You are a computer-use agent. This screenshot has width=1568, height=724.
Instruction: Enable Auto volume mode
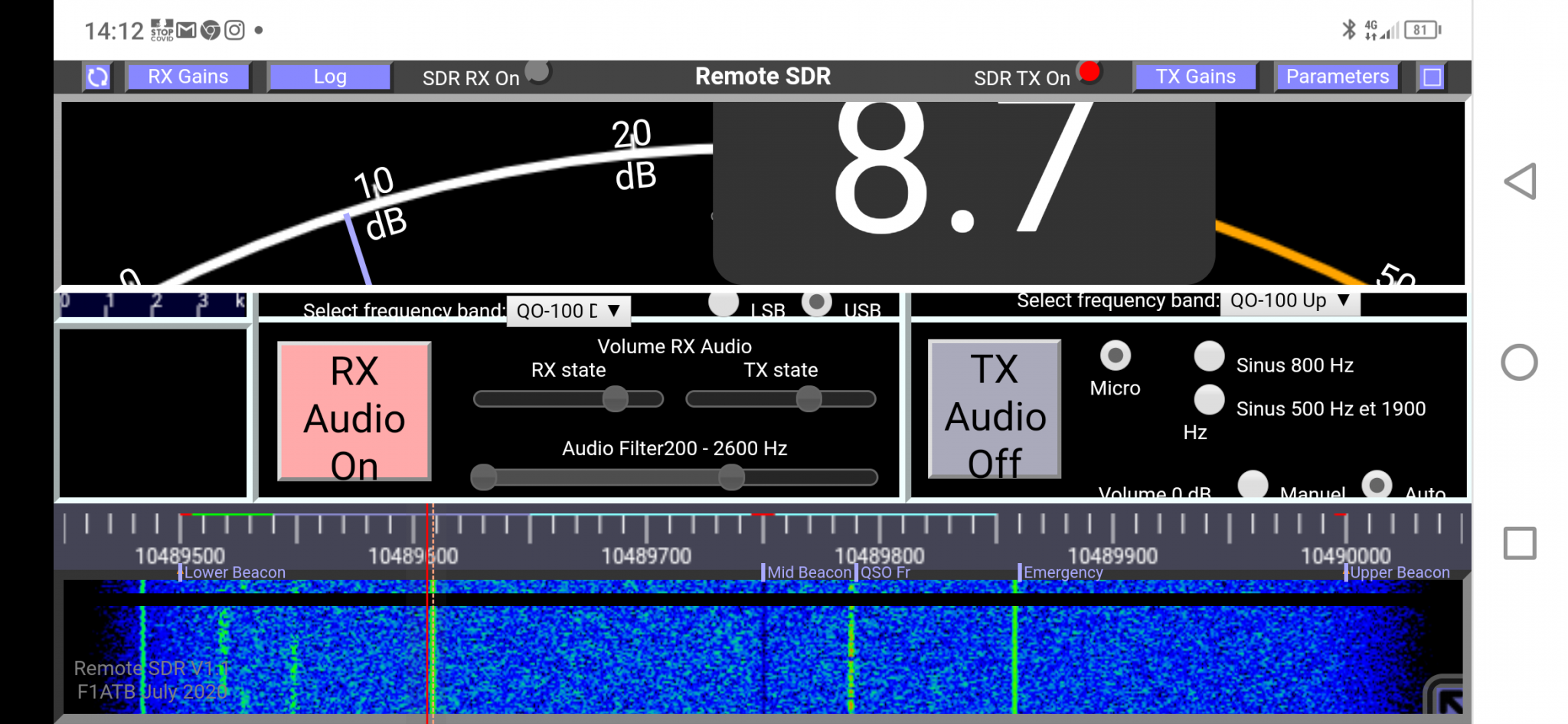[1376, 485]
